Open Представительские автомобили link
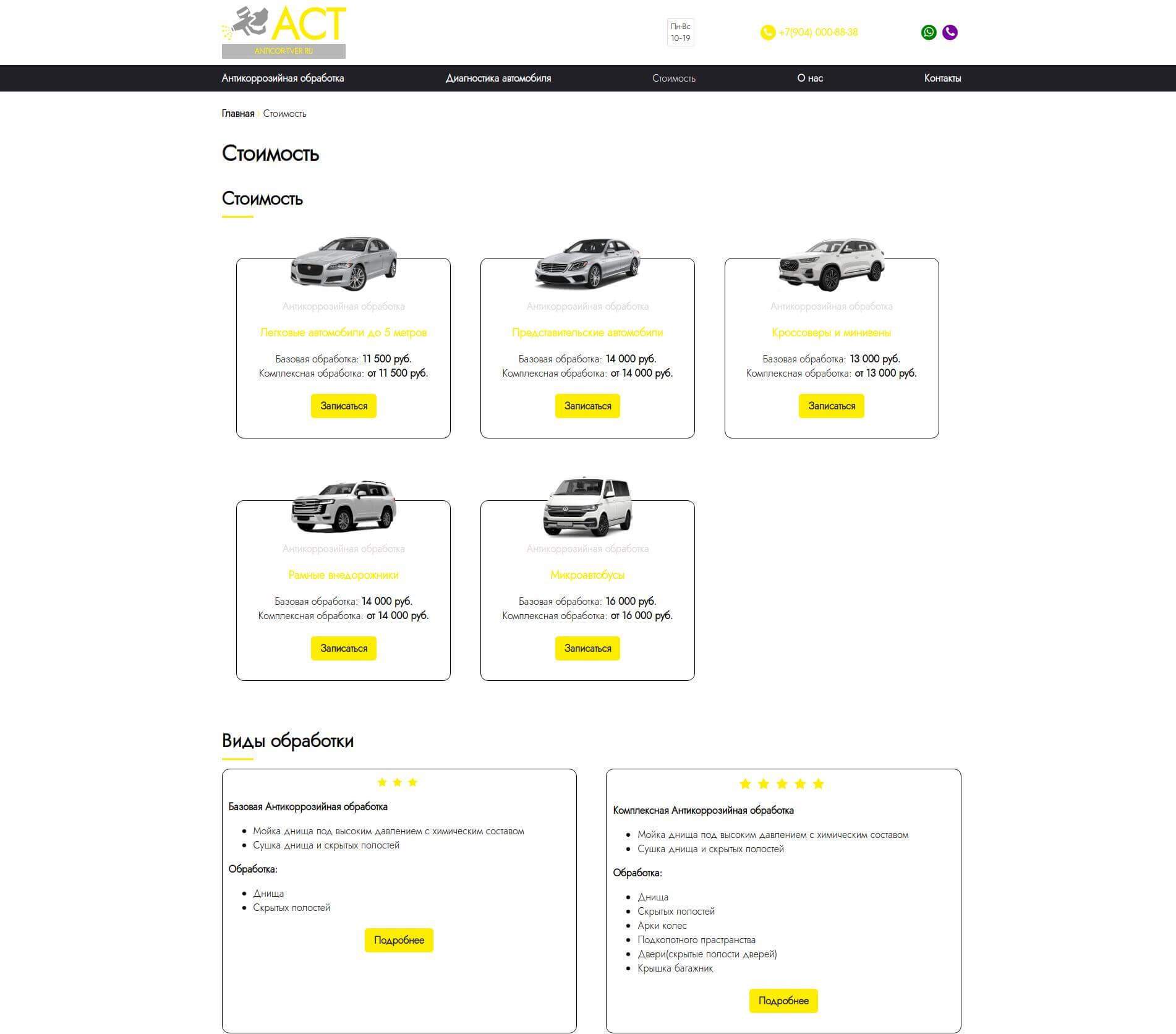Image resolution: width=1176 pixels, height=1034 pixels. 587,333
